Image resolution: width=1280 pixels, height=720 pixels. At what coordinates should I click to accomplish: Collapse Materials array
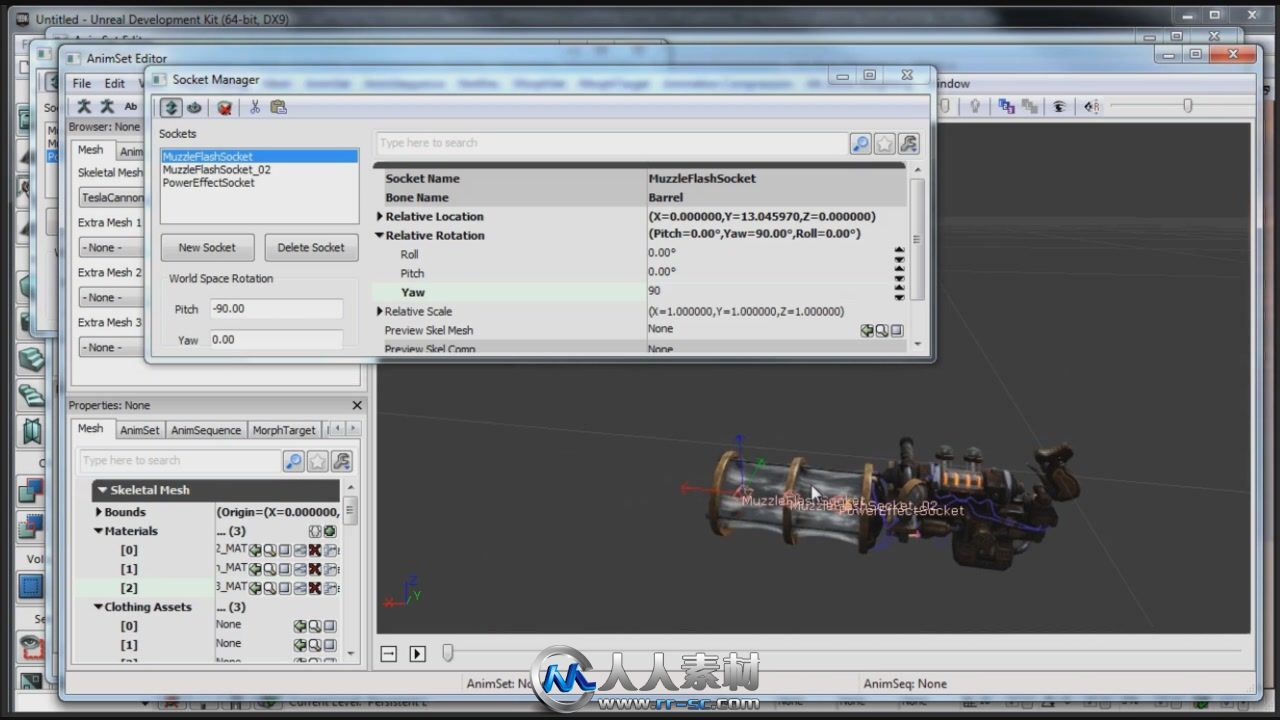pyautogui.click(x=99, y=531)
